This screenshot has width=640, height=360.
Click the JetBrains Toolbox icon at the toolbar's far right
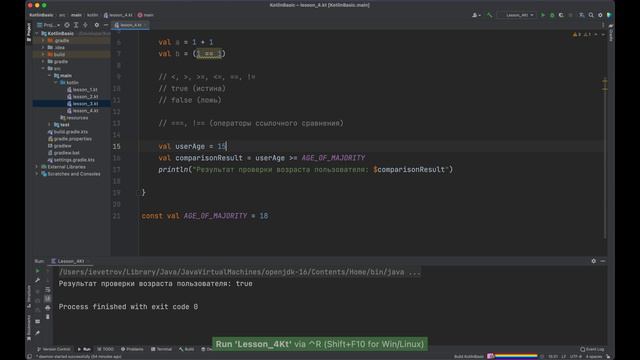click(x=609, y=15)
